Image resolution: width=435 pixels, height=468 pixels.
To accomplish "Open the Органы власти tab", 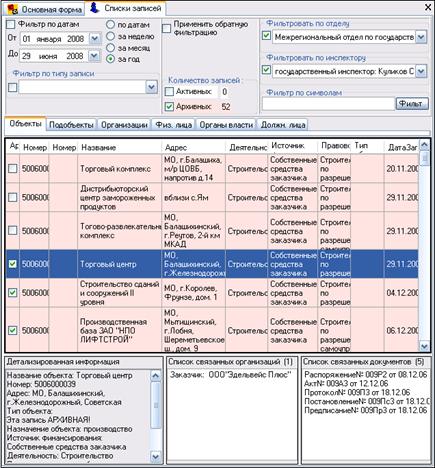I will click(226, 125).
